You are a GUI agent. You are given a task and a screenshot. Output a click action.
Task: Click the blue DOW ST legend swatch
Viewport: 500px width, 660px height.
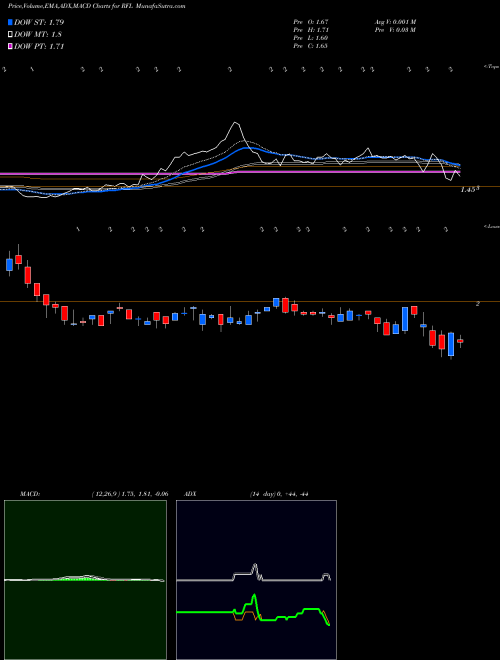[10, 22]
